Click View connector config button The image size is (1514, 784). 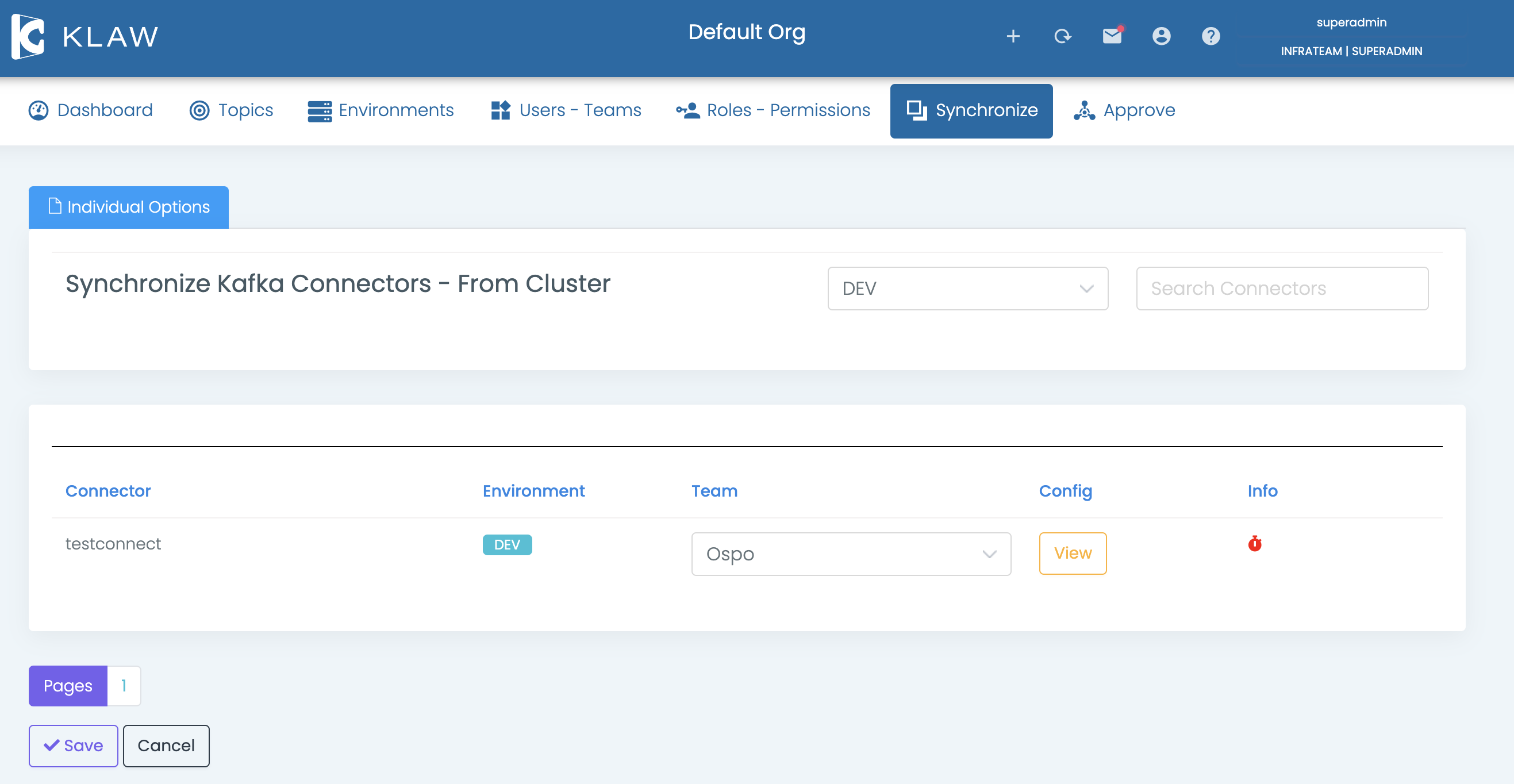tap(1073, 553)
